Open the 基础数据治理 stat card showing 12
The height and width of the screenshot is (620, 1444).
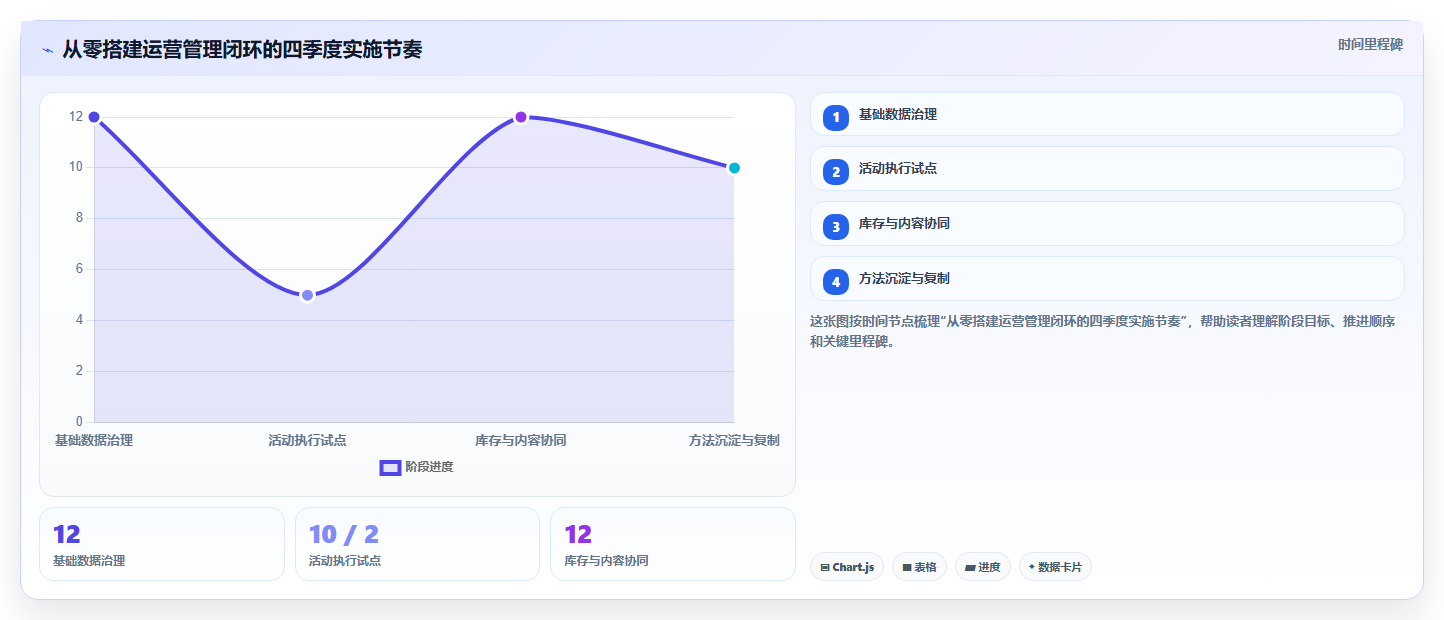[162, 544]
